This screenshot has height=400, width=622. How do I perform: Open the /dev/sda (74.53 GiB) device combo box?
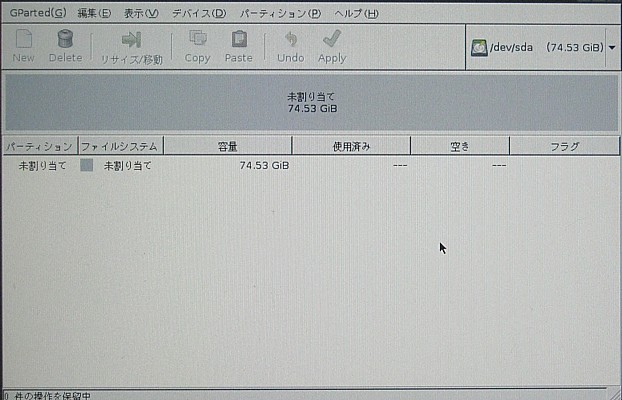[543, 48]
